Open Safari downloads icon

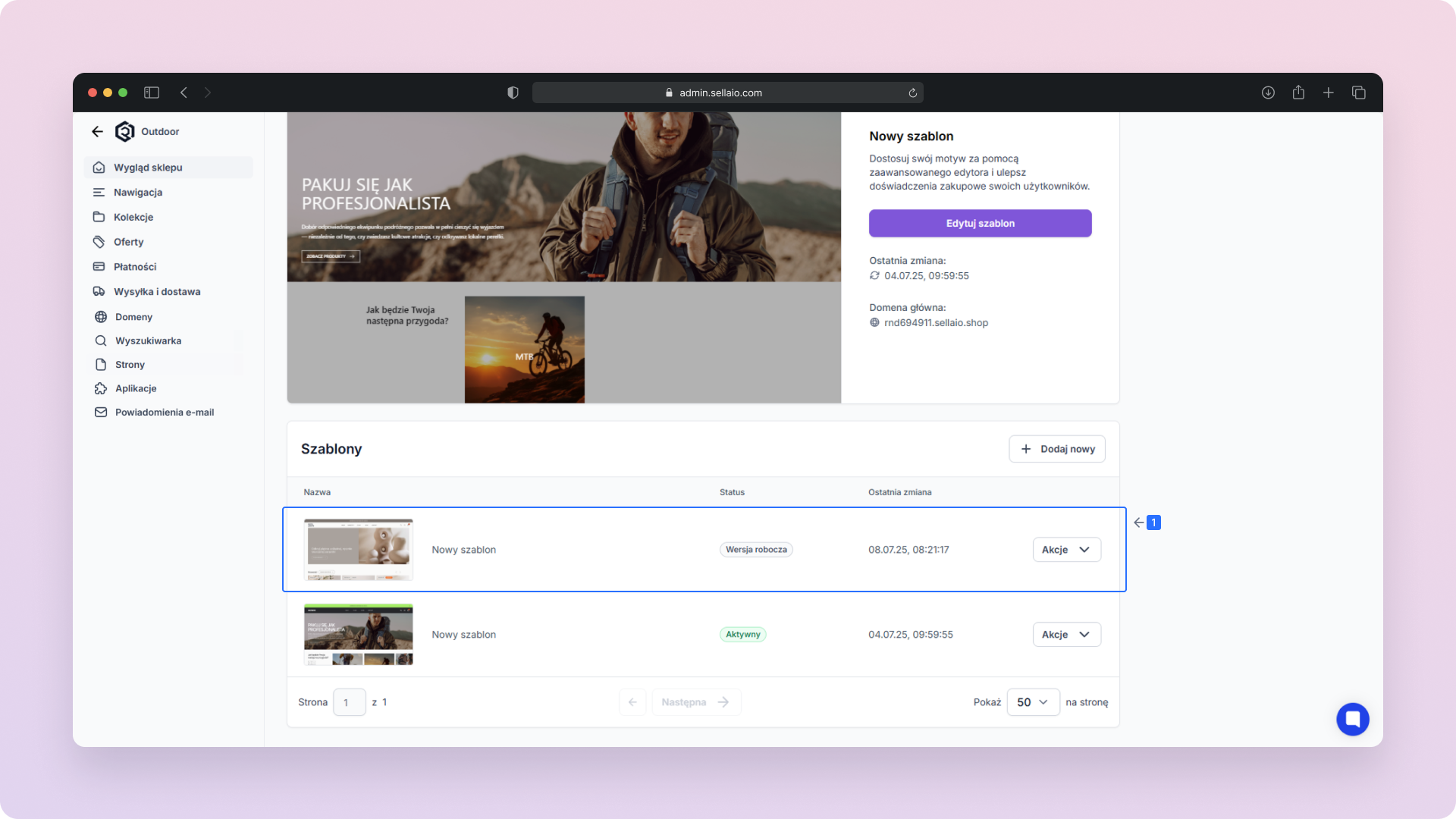coord(1268,93)
